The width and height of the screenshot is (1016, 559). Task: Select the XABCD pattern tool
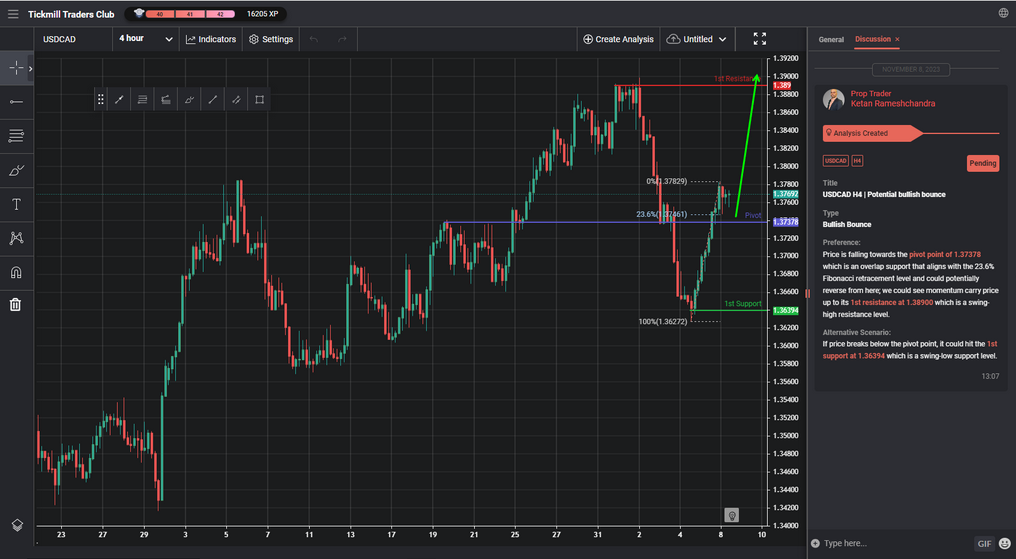16,238
